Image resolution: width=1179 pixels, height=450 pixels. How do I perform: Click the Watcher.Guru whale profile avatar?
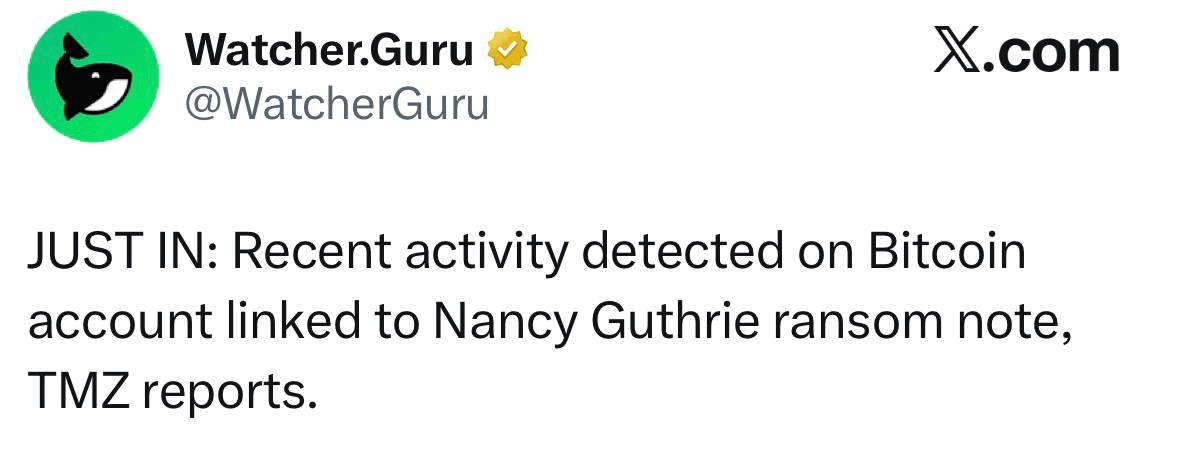pos(93,78)
